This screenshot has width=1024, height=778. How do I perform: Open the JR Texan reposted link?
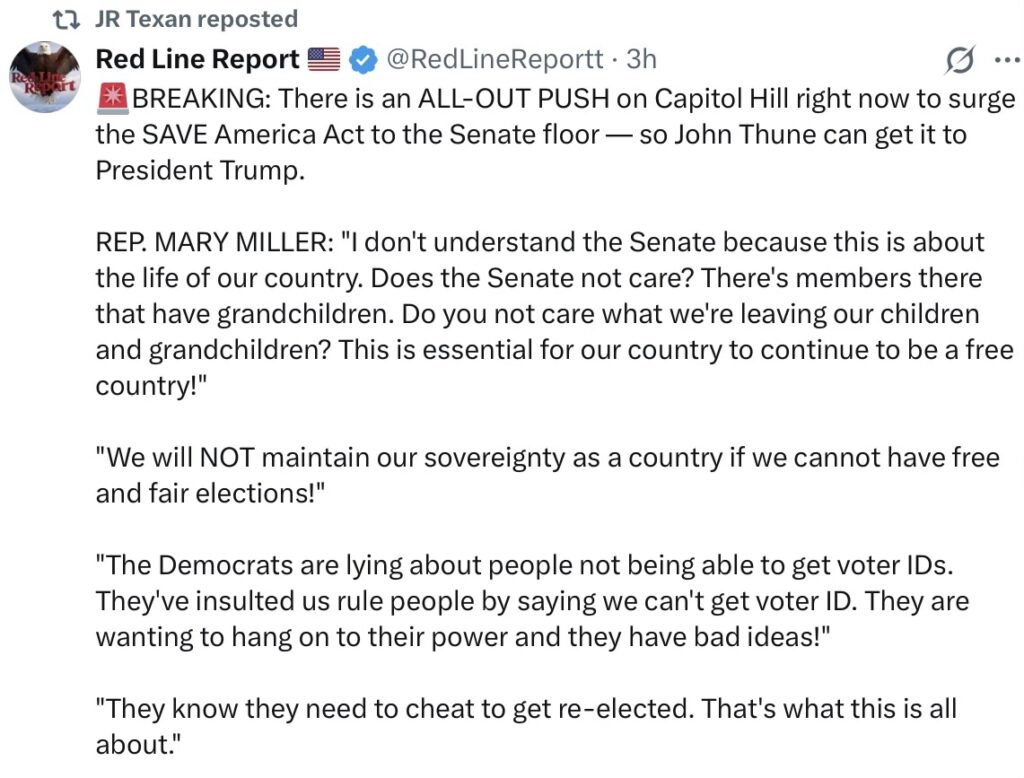(196, 19)
